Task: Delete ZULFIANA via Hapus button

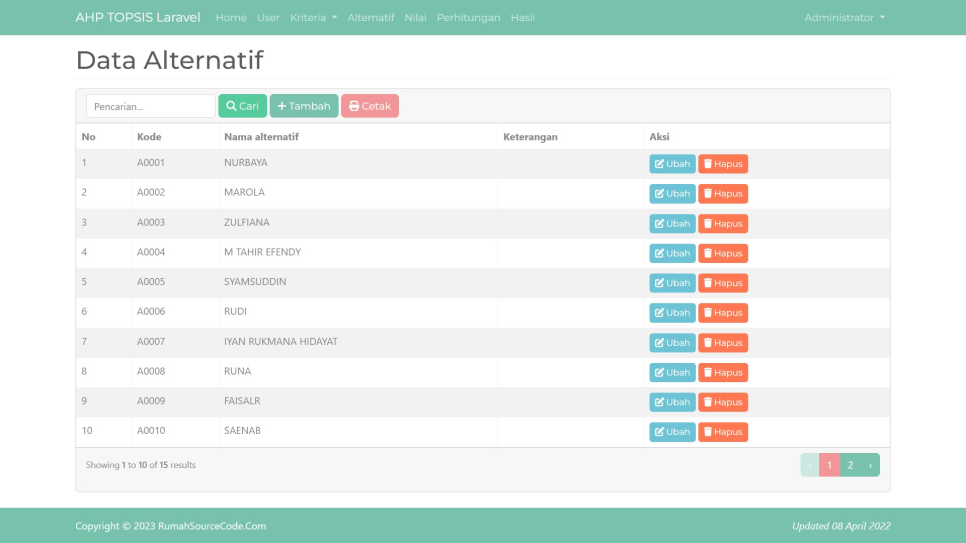Action: [x=723, y=224]
